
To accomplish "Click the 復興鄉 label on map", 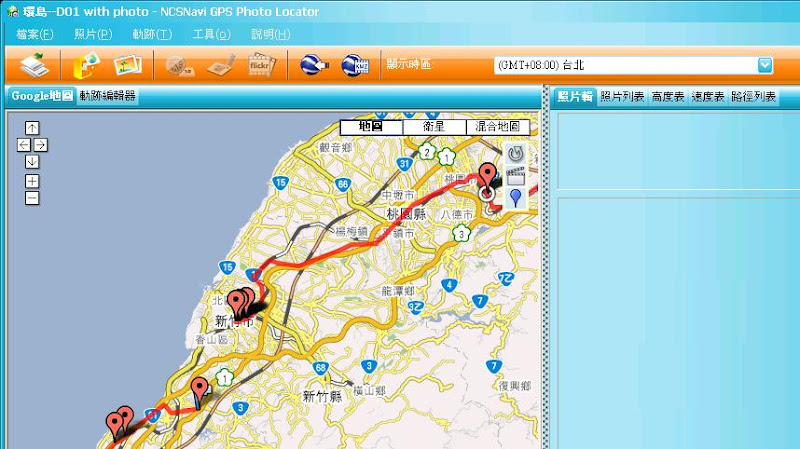I will tap(515, 386).
